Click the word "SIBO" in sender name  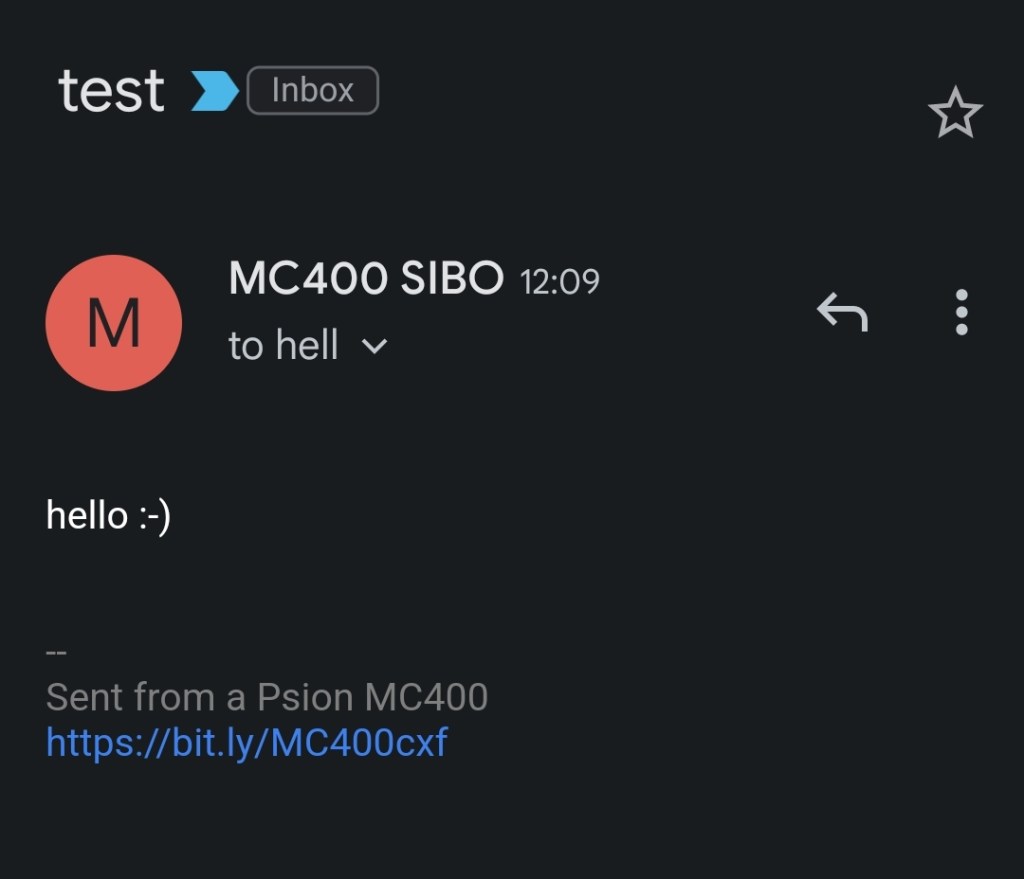click(x=452, y=280)
